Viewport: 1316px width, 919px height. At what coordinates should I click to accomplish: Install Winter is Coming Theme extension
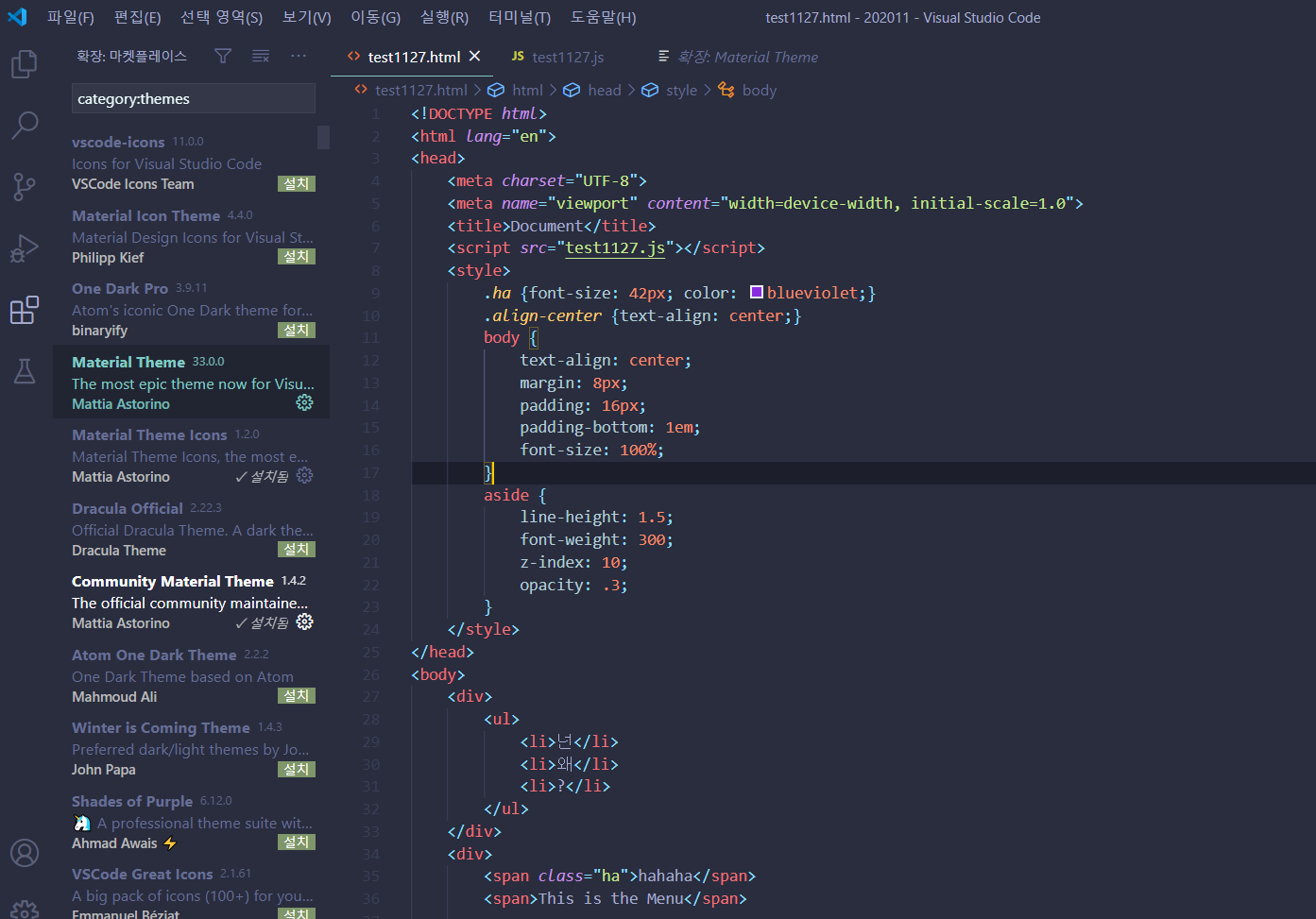click(x=297, y=769)
